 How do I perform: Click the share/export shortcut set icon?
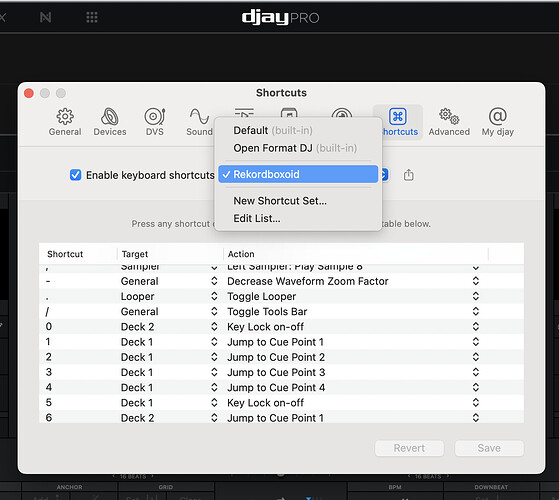(x=409, y=175)
